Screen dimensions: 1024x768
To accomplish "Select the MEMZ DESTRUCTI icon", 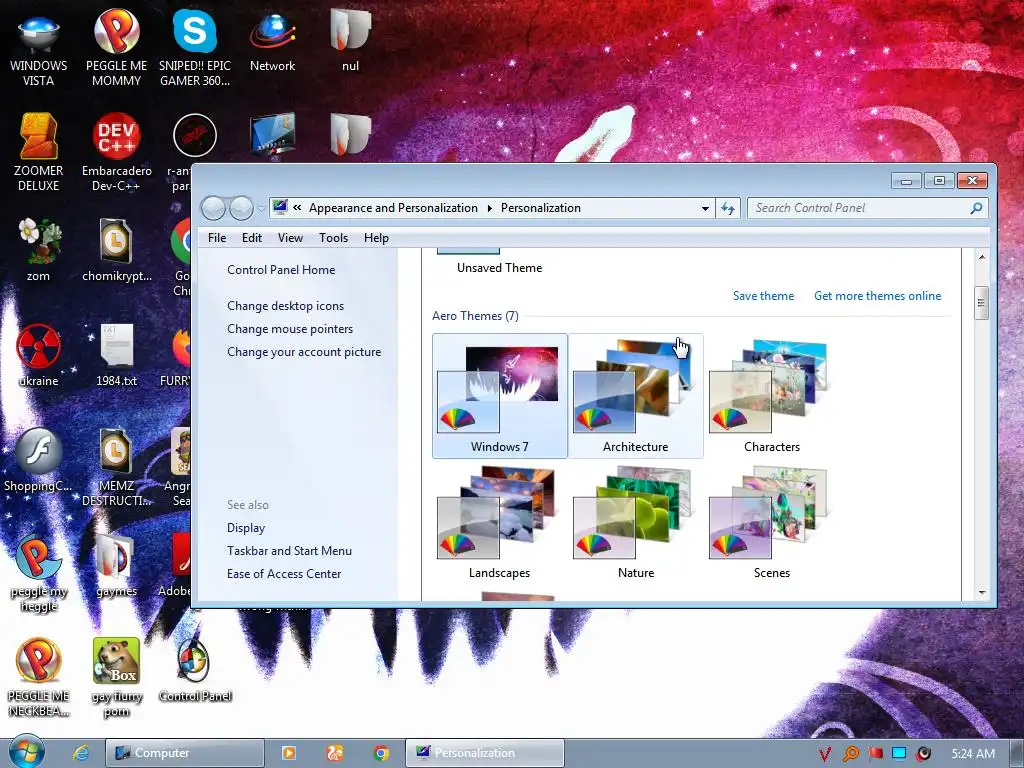I will tap(116, 467).
